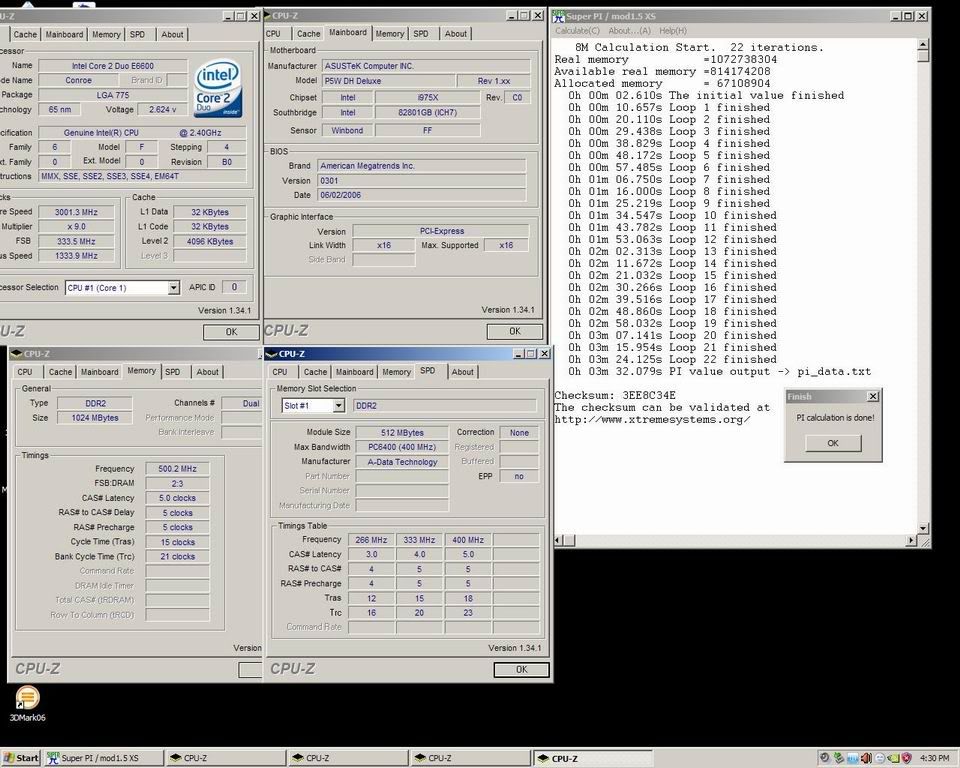Open the processor selection CPU #1 dropdown
The height and width of the screenshot is (768, 960).
point(173,288)
